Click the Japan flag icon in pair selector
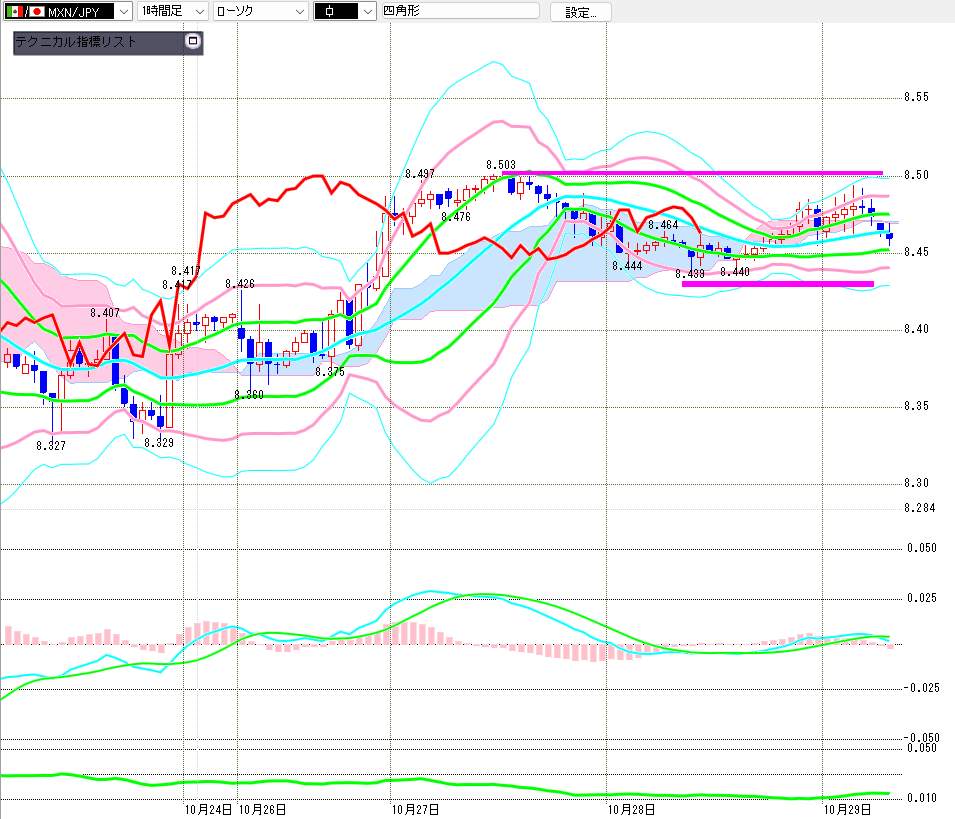Image resolution: width=955 pixels, height=819 pixels. tap(37, 12)
